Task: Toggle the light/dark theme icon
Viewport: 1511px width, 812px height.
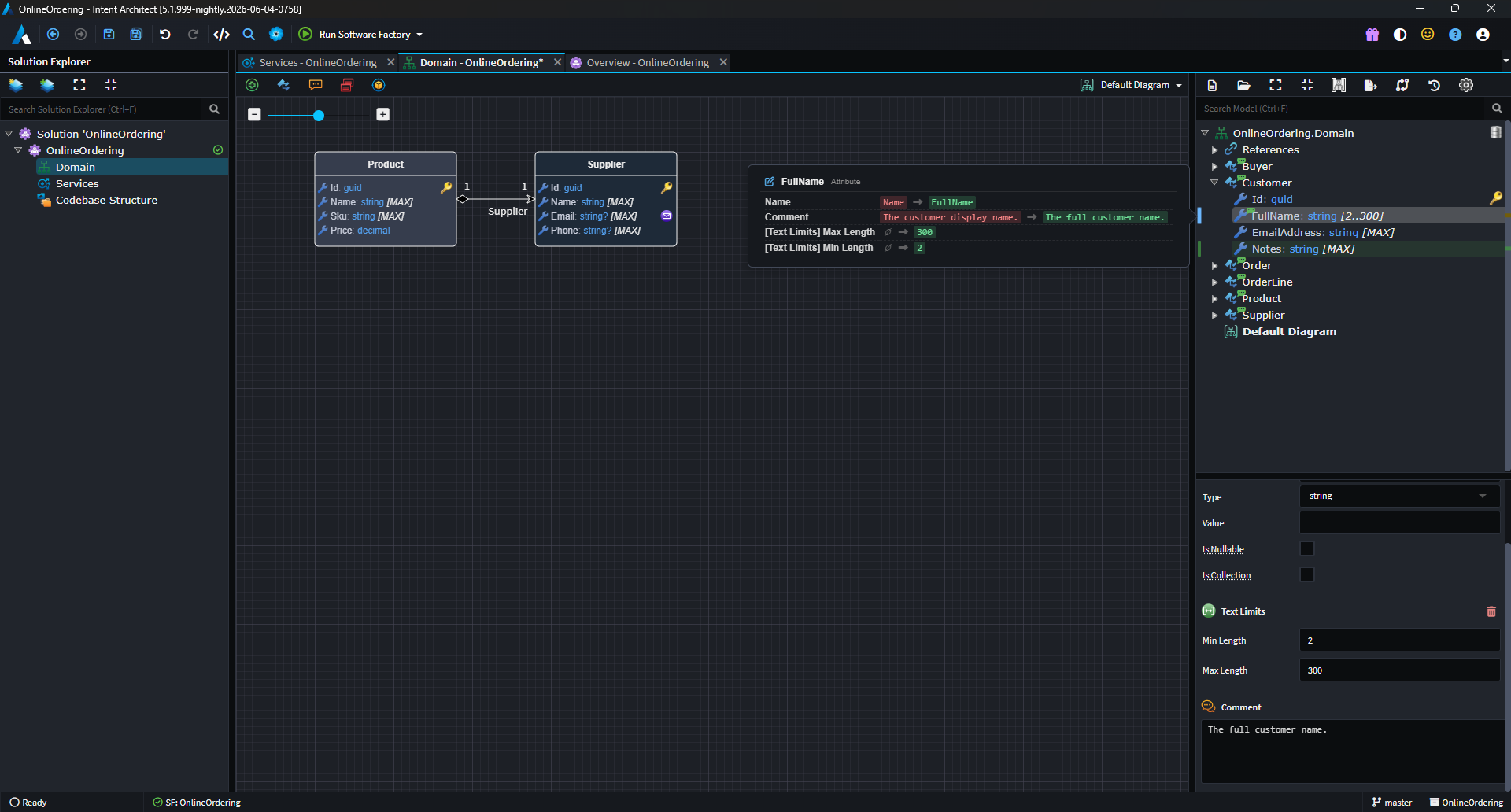Action: click(1400, 35)
